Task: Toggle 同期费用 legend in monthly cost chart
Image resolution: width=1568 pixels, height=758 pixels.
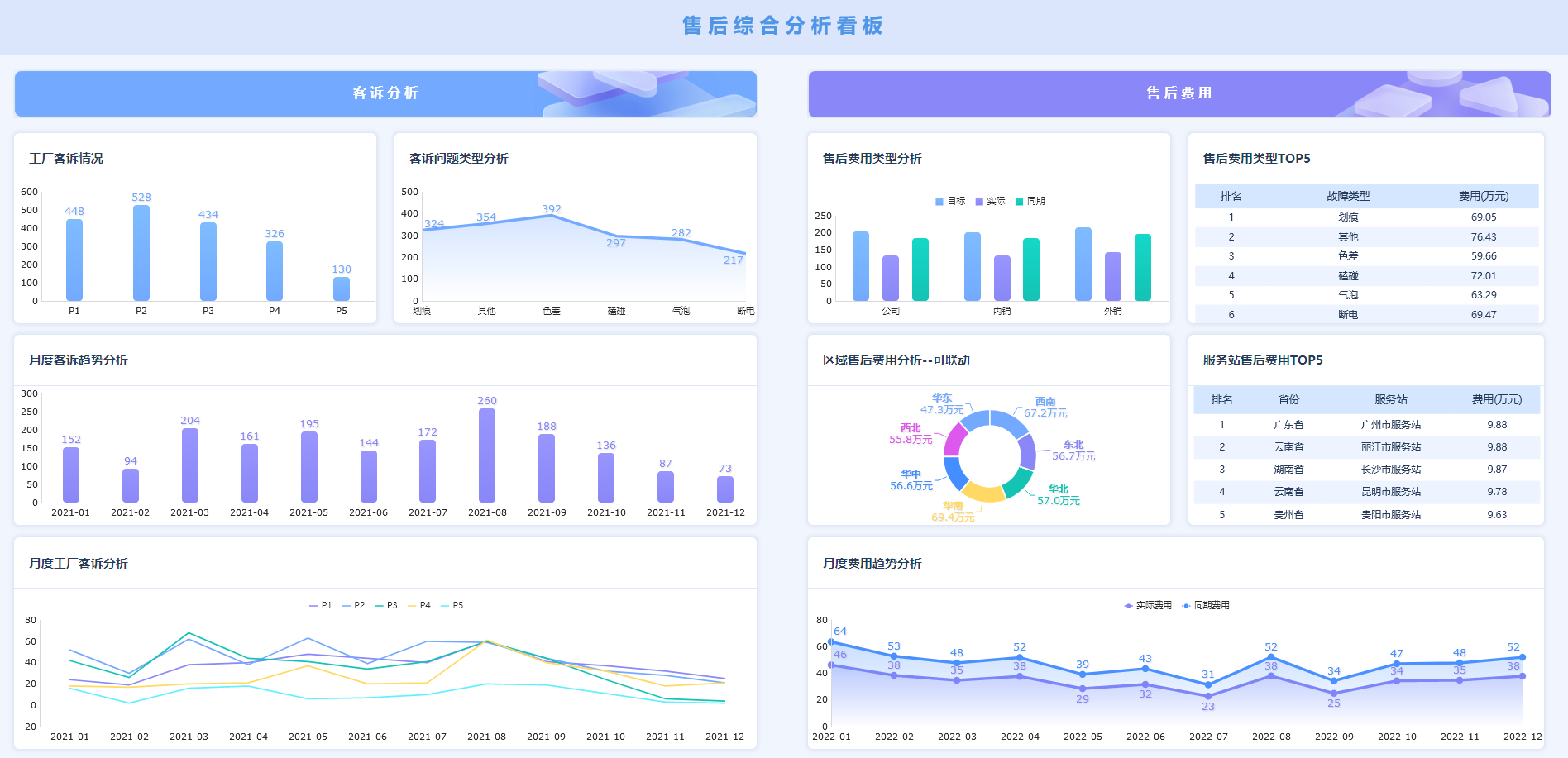Action: (x=1206, y=605)
